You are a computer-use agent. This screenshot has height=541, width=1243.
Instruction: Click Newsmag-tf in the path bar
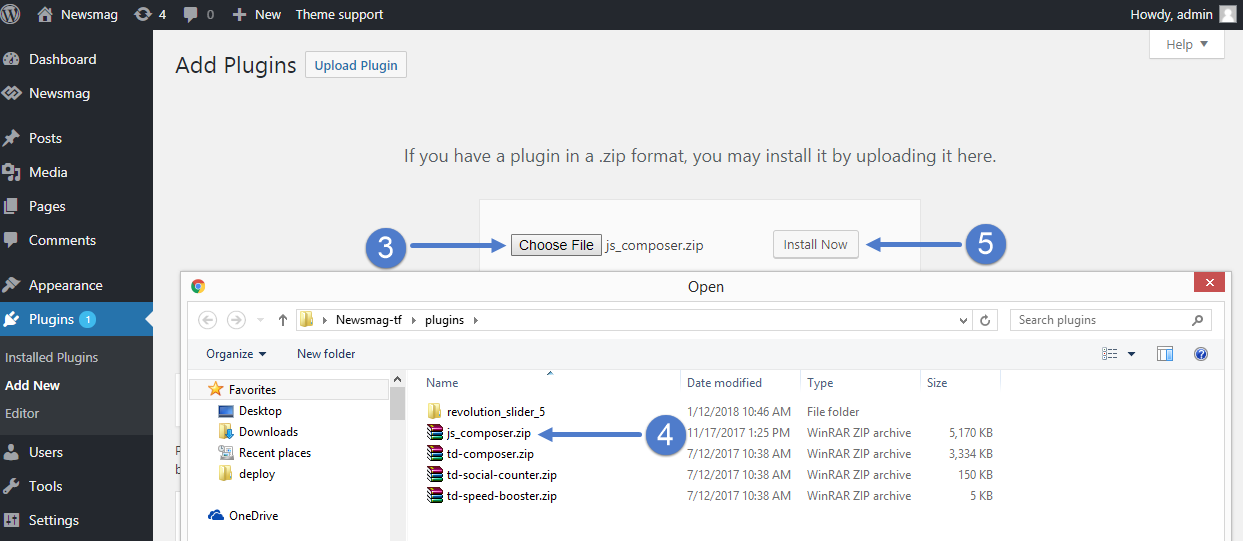pyautogui.click(x=370, y=320)
